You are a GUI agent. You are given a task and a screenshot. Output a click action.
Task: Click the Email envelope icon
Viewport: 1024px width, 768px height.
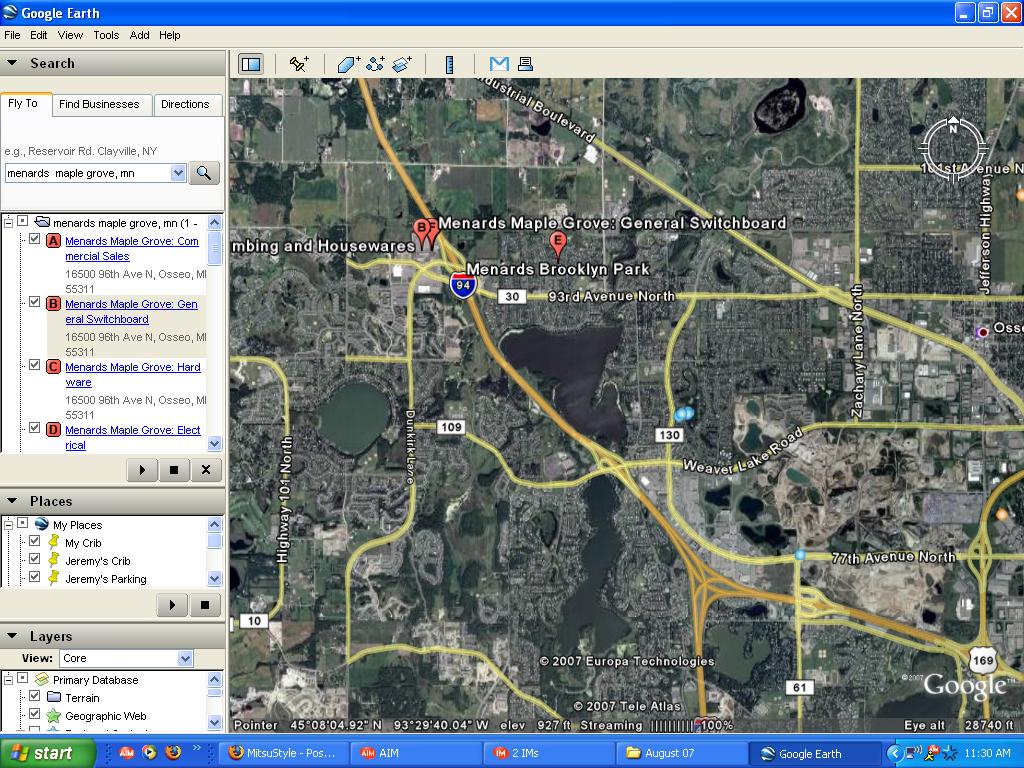499,64
